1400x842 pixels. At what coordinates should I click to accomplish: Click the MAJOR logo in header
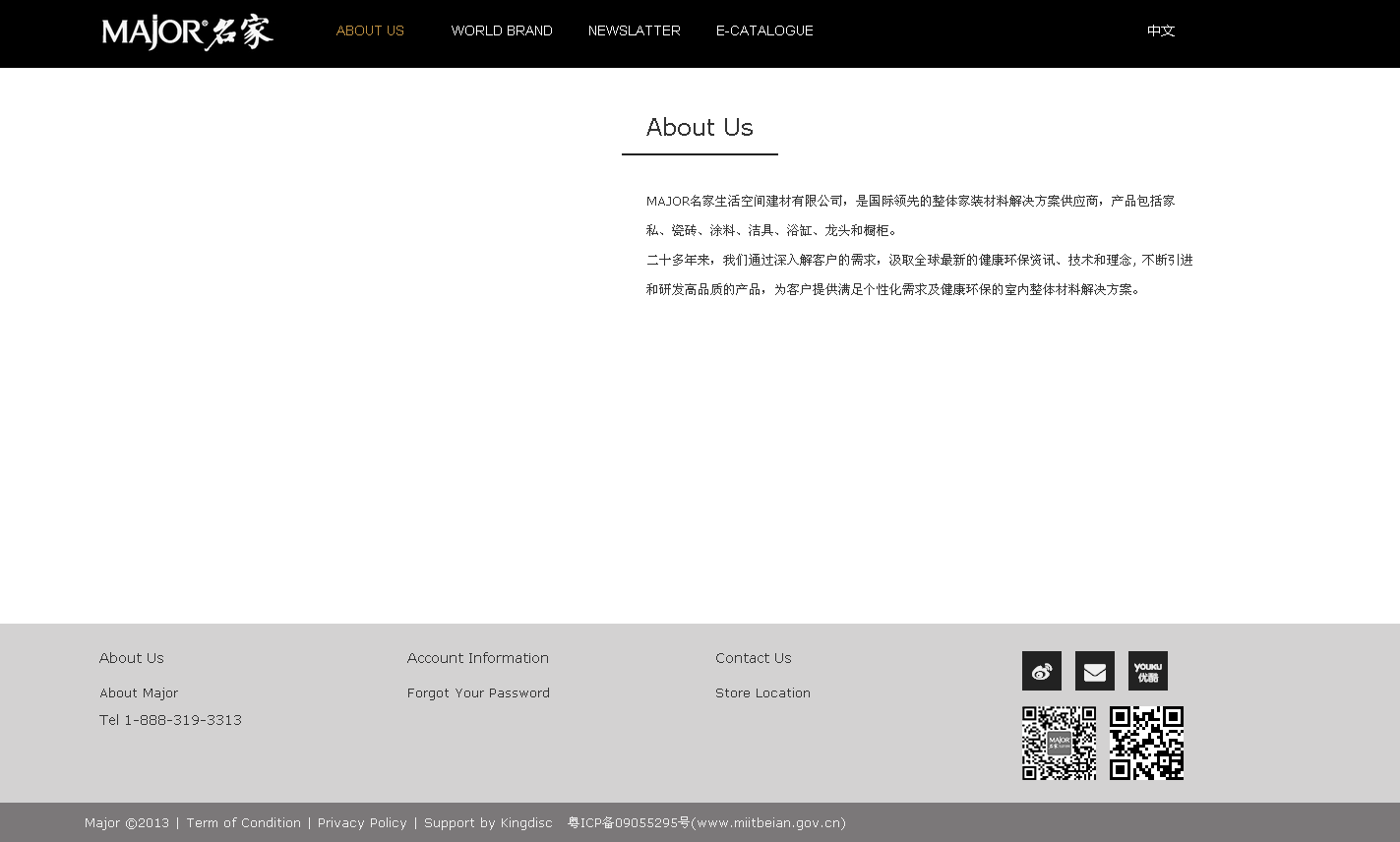coord(187,32)
